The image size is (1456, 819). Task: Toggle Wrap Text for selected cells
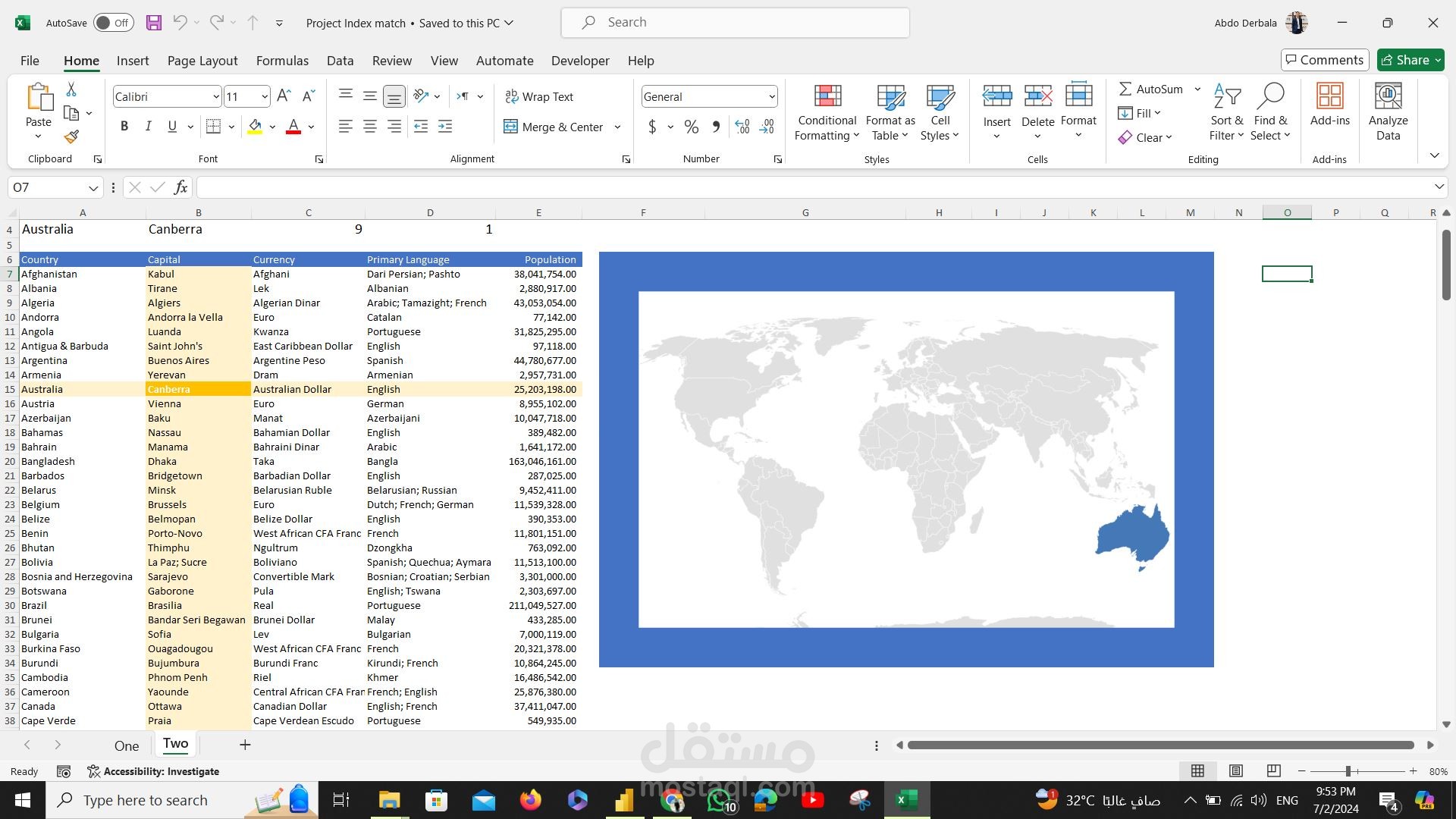click(539, 96)
